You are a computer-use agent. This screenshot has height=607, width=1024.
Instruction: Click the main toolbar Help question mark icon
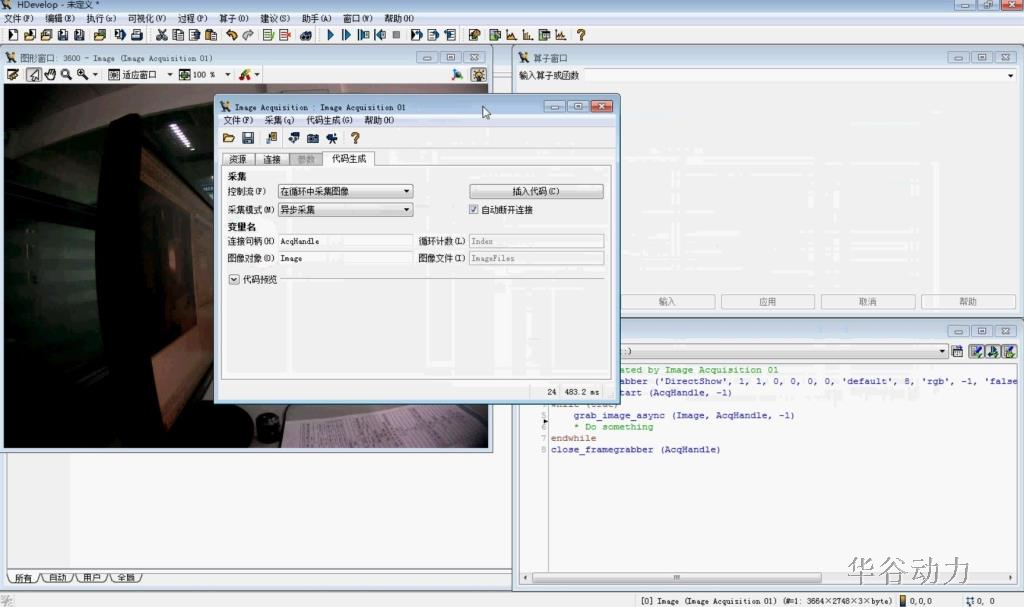[x=581, y=35]
